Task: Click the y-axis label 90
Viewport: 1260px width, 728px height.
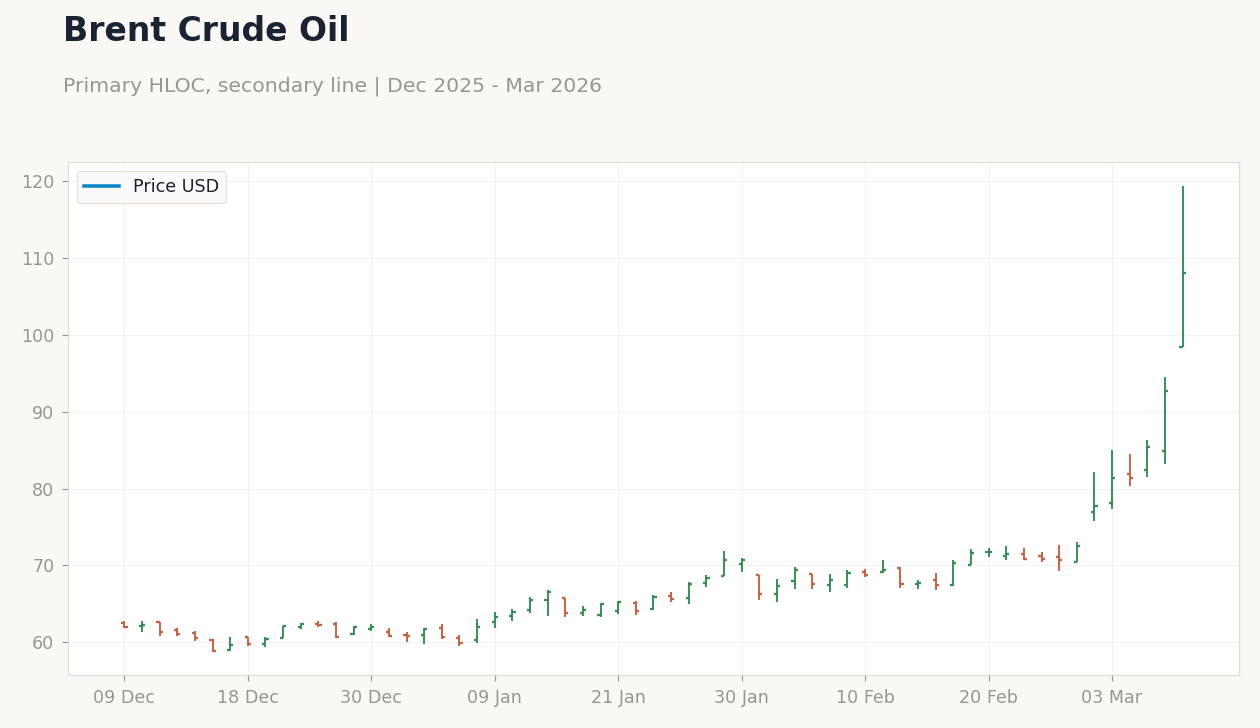Action: click(42, 413)
